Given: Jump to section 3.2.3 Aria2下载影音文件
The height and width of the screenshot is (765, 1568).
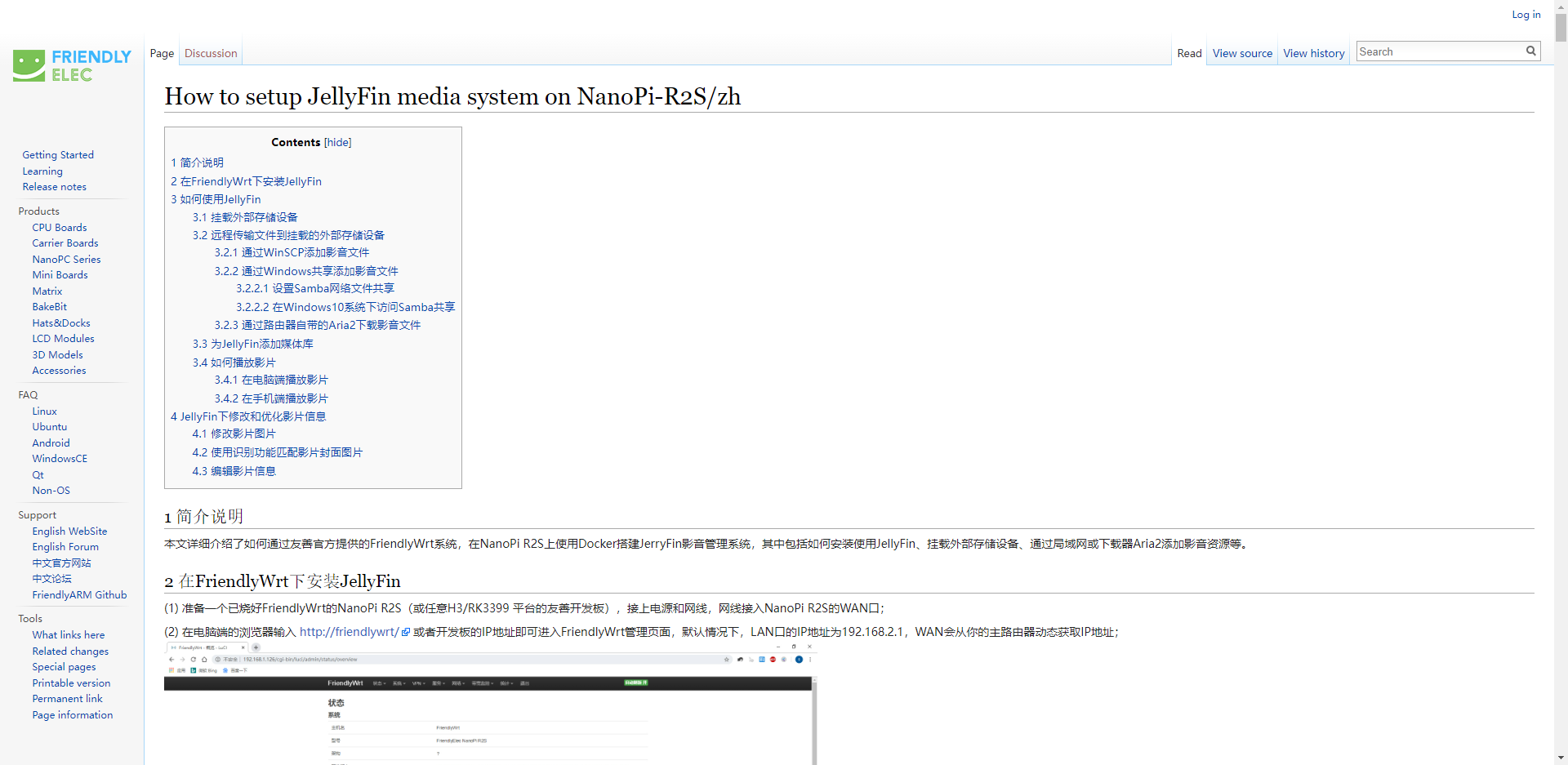Looking at the screenshot, I should pos(318,325).
